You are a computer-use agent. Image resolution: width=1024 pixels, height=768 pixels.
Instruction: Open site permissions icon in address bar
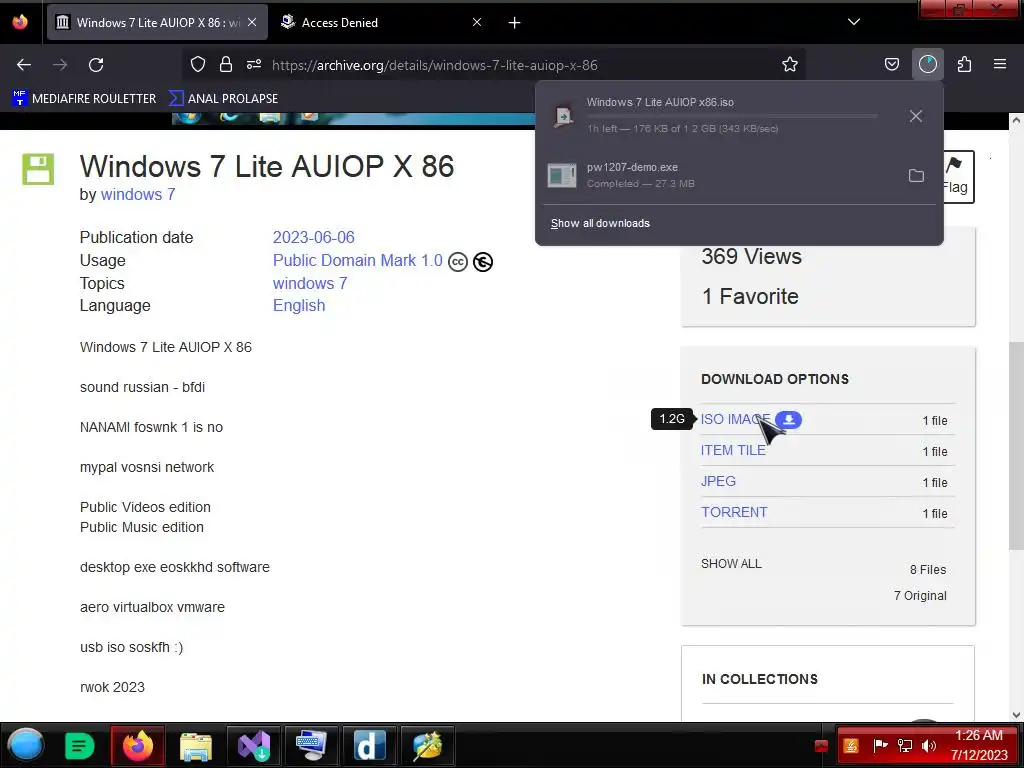(x=254, y=64)
